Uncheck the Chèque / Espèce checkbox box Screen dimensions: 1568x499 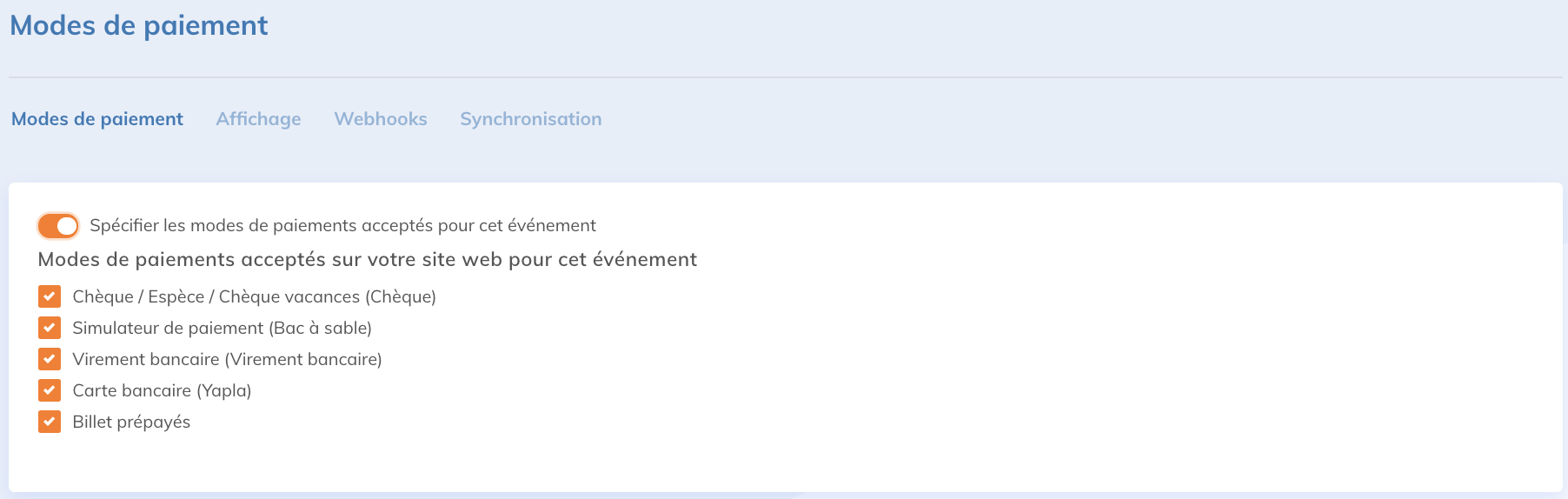[x=50, y=297]
